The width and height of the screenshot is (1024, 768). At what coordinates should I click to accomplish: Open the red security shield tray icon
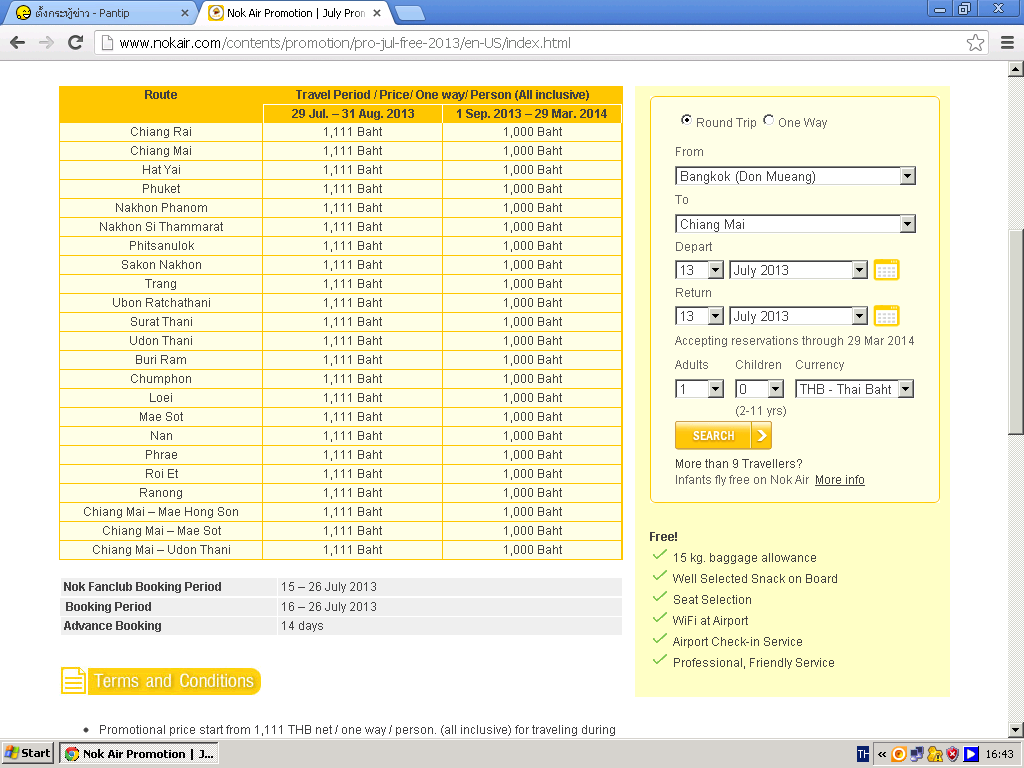tap(953, 754)
